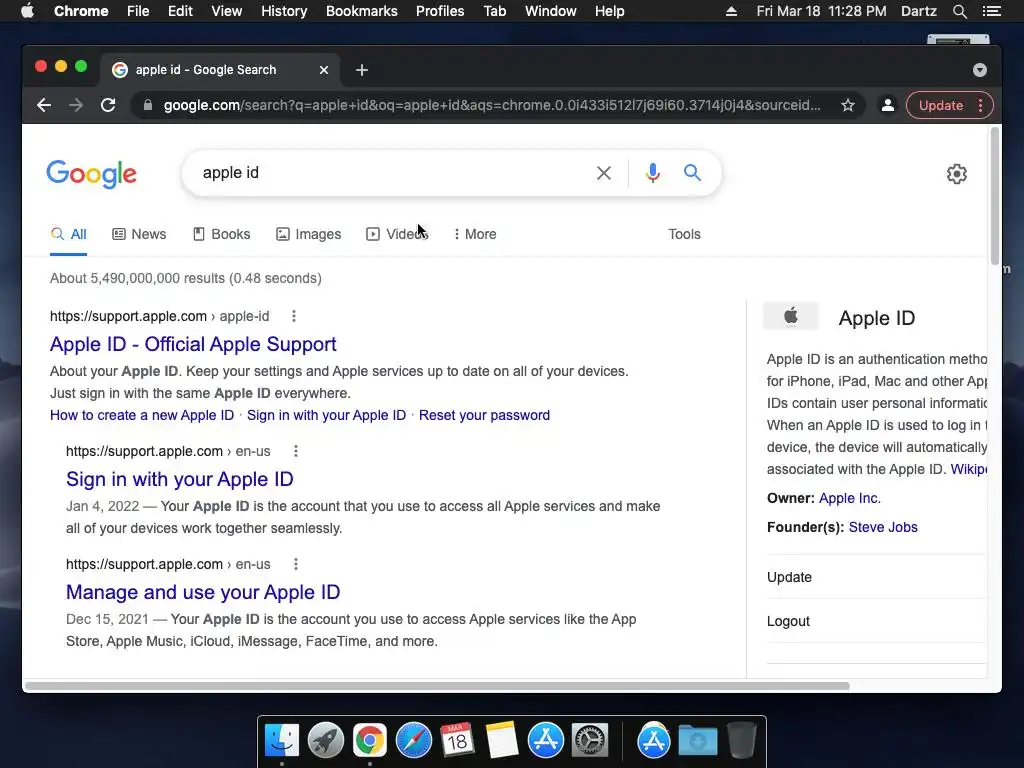Open the Chrome profile avatar icon

[x=888, y=105]
